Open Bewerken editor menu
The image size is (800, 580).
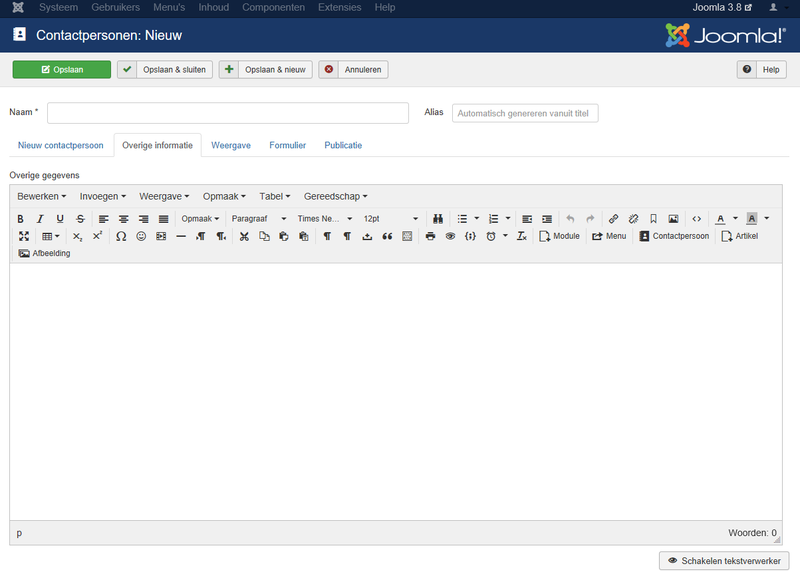pos(41,196)
